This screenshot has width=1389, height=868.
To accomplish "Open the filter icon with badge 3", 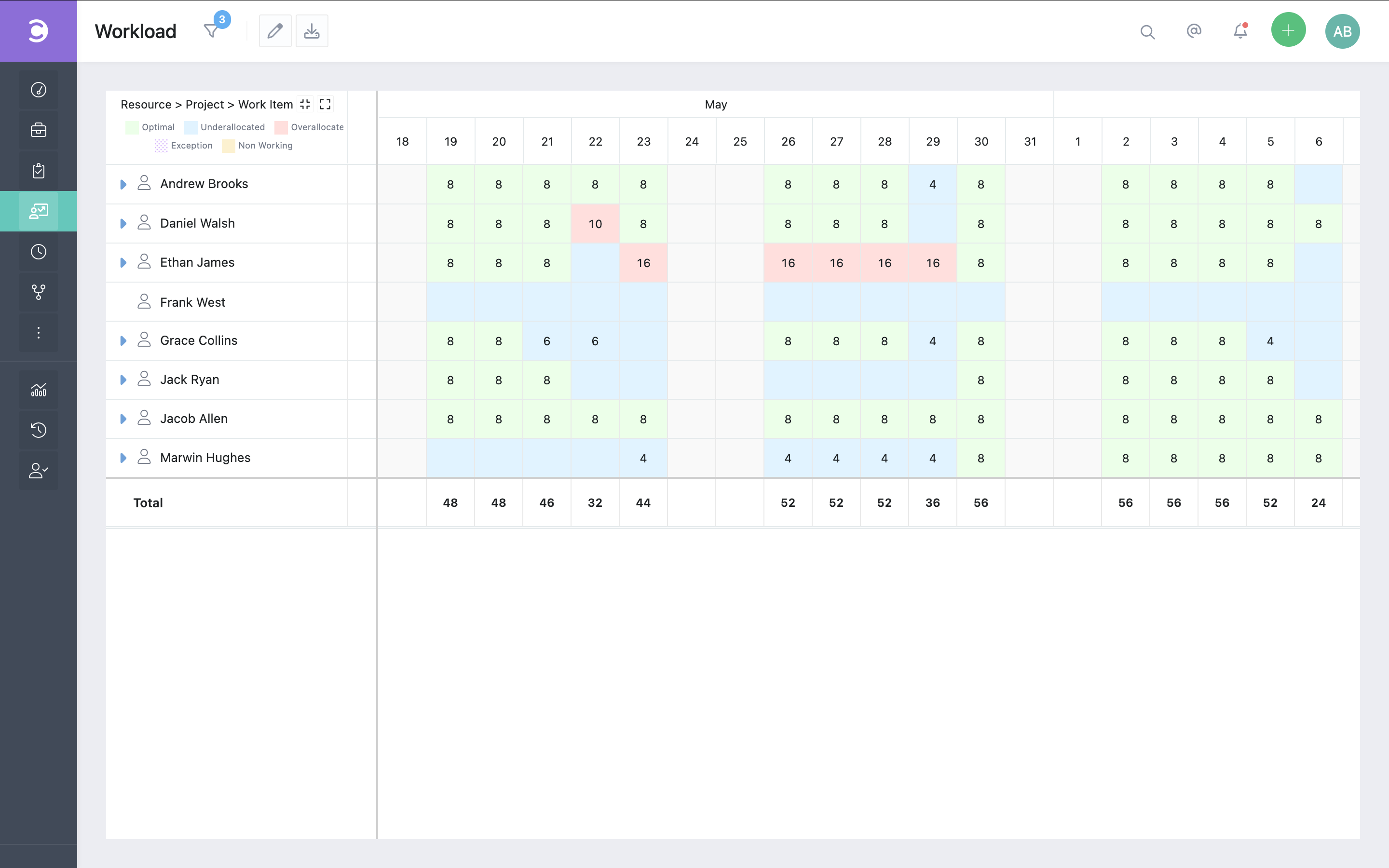I will pos(212,31).
